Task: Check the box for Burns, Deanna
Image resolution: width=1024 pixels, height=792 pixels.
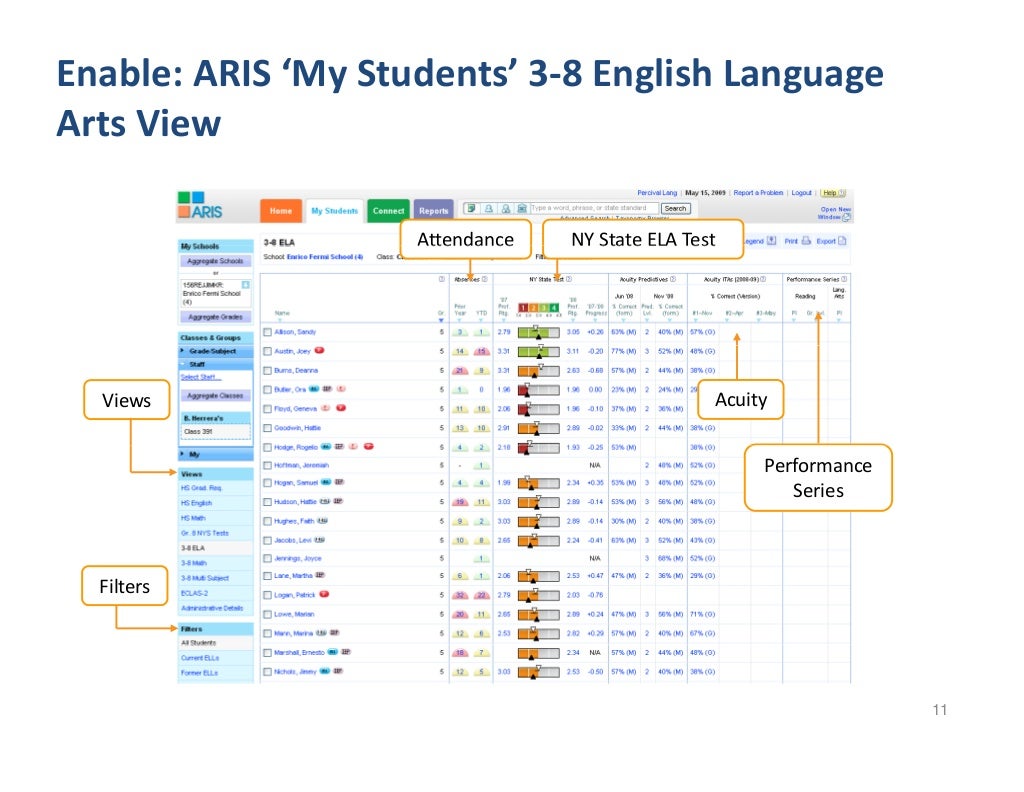Action: pyautogui.click(x=267, y=370)
